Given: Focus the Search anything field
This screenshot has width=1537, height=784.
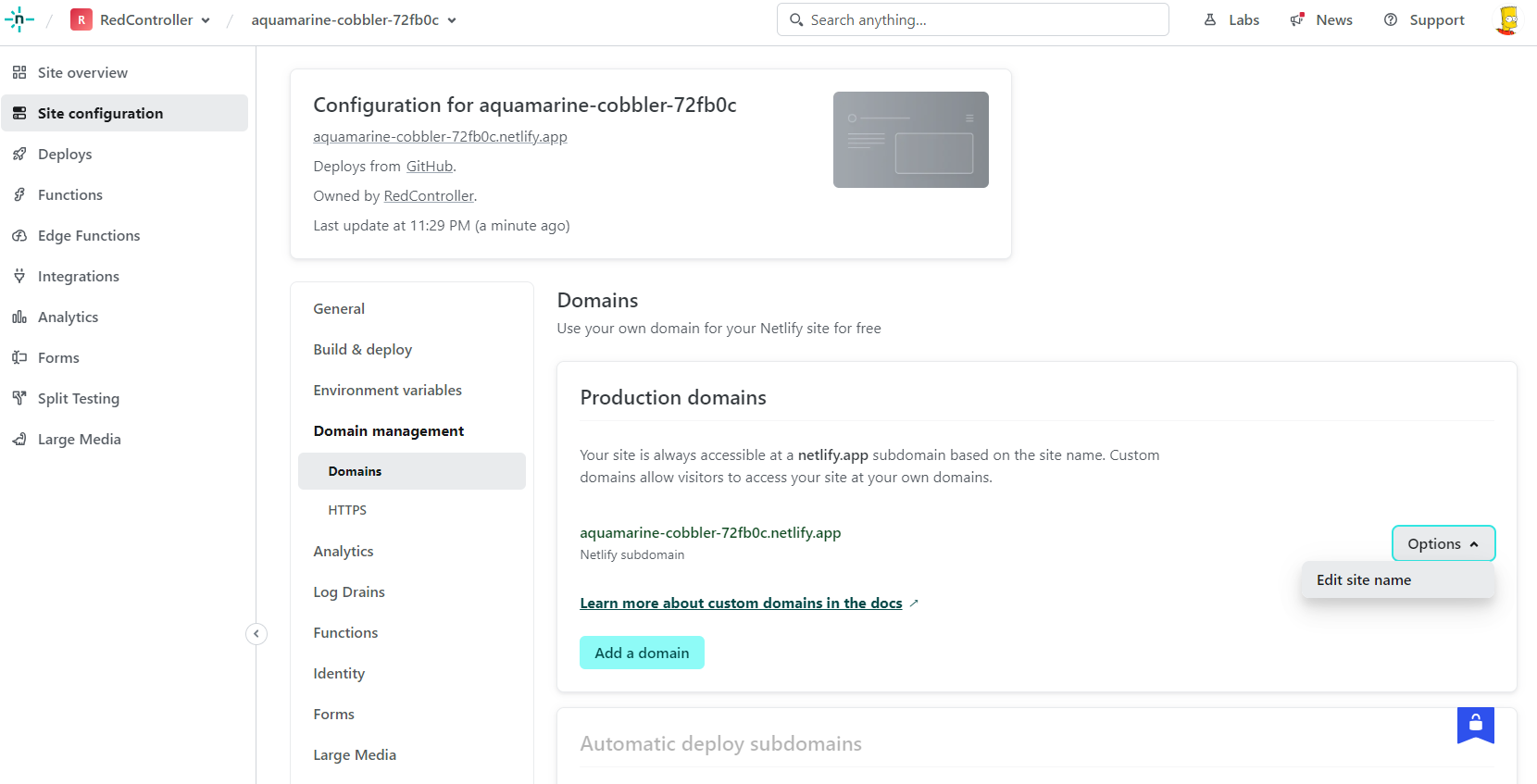Looking at the screenshot, I should pos(973,19).
